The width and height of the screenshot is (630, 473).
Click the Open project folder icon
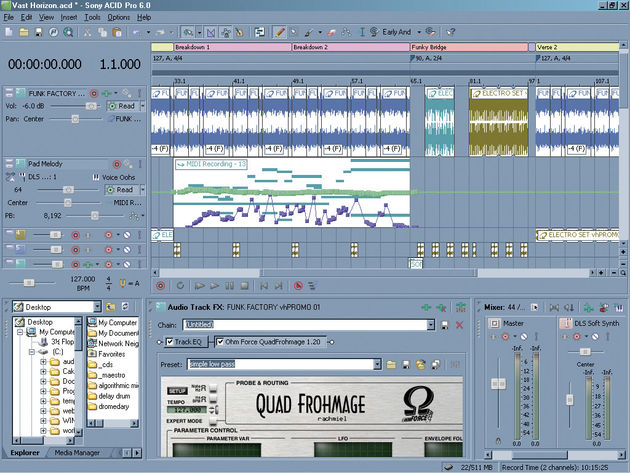(24, 32)
